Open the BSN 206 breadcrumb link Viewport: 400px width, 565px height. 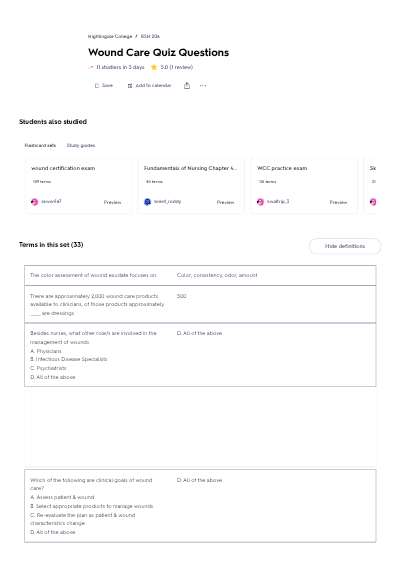coord(150,36)
